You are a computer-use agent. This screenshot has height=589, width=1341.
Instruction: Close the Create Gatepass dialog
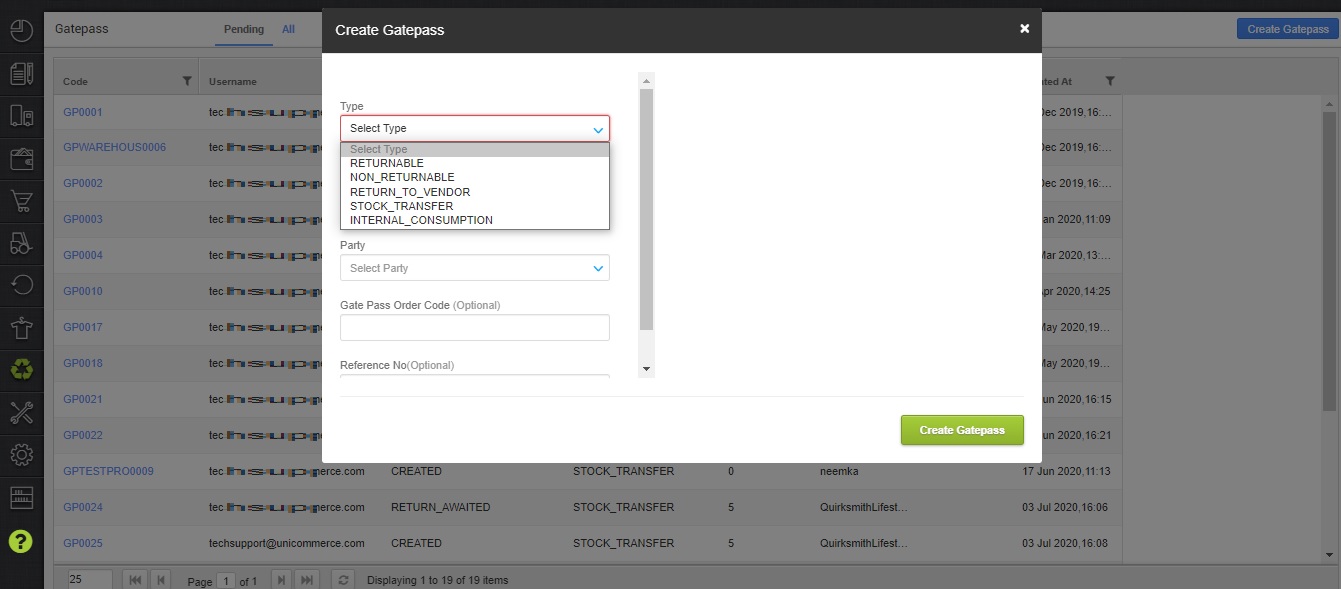pyautogui.click(x=1024, y=29)
